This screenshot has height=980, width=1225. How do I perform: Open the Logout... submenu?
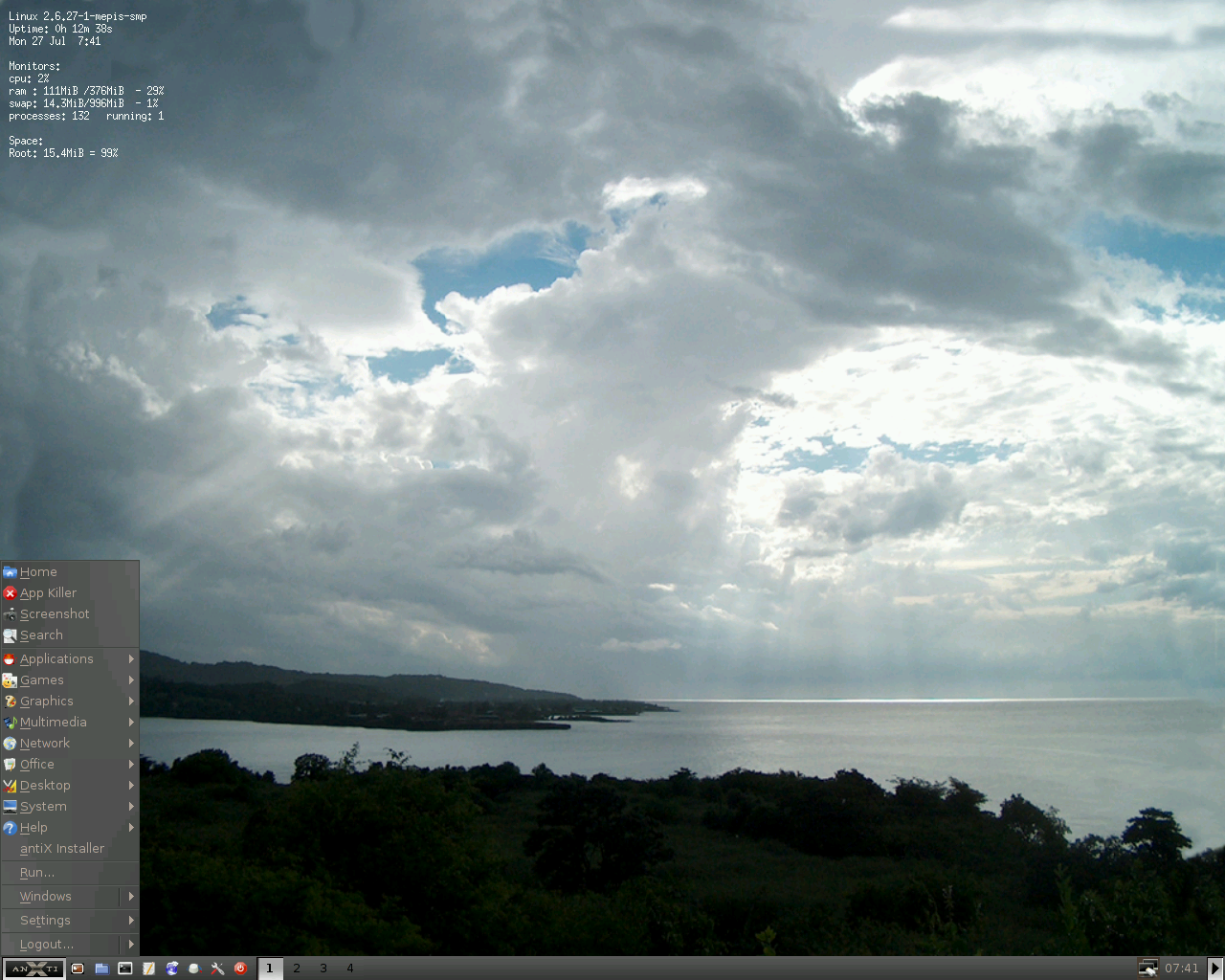(70, 945)
